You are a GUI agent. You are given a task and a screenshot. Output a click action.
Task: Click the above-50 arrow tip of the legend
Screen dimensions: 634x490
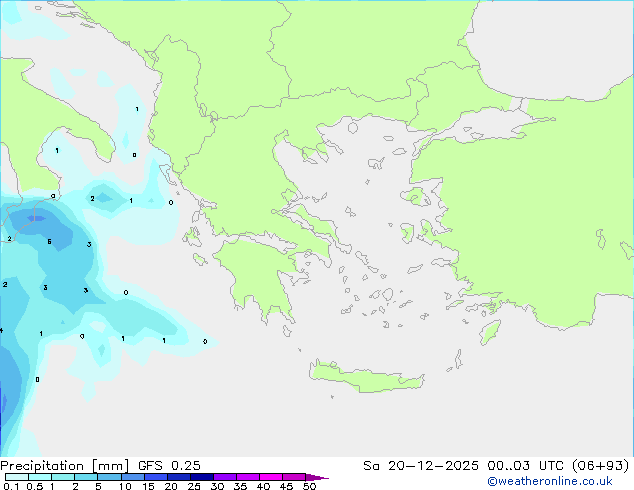317,477
